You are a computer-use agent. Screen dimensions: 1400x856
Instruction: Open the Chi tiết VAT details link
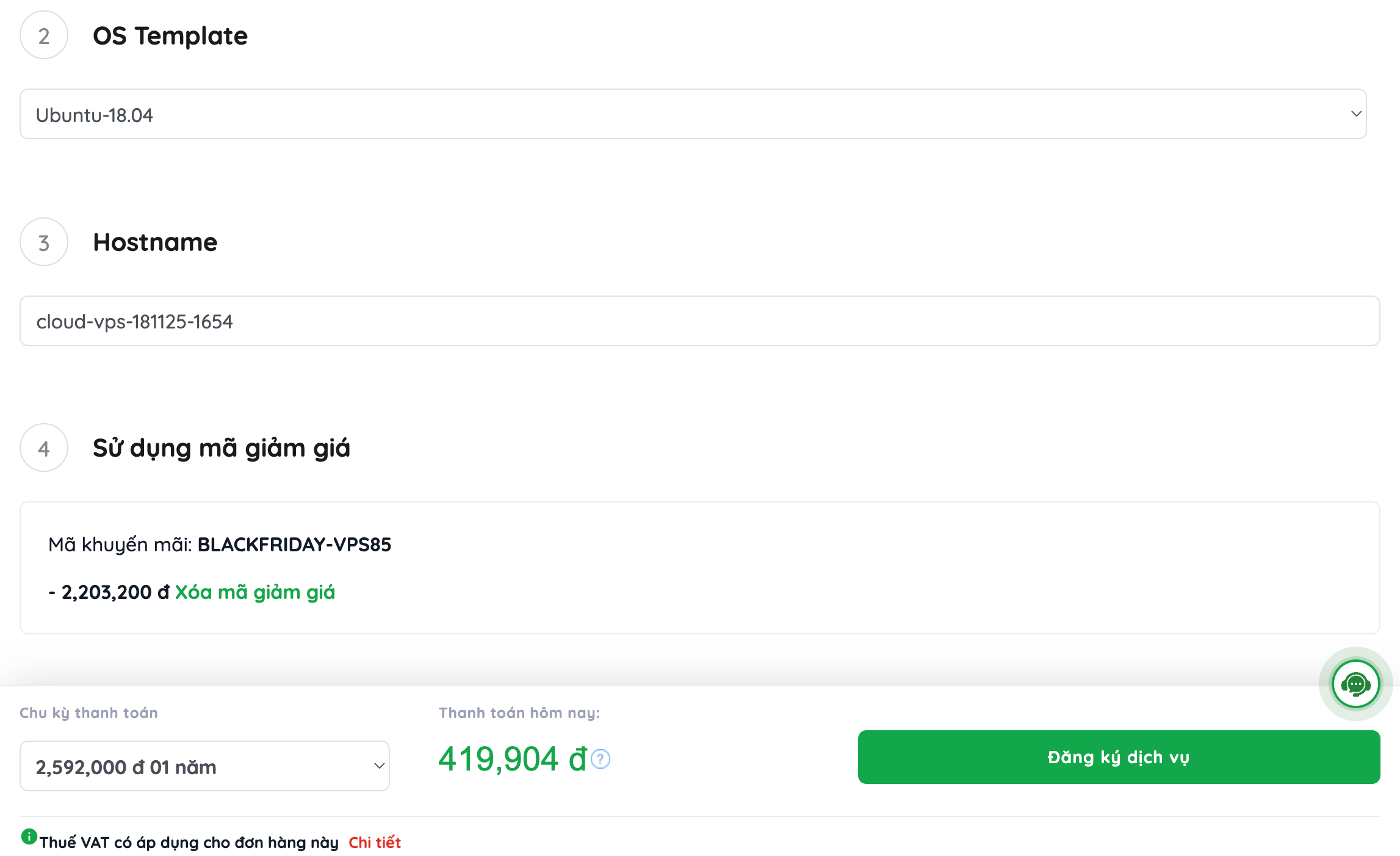click(x=374, y=843)
